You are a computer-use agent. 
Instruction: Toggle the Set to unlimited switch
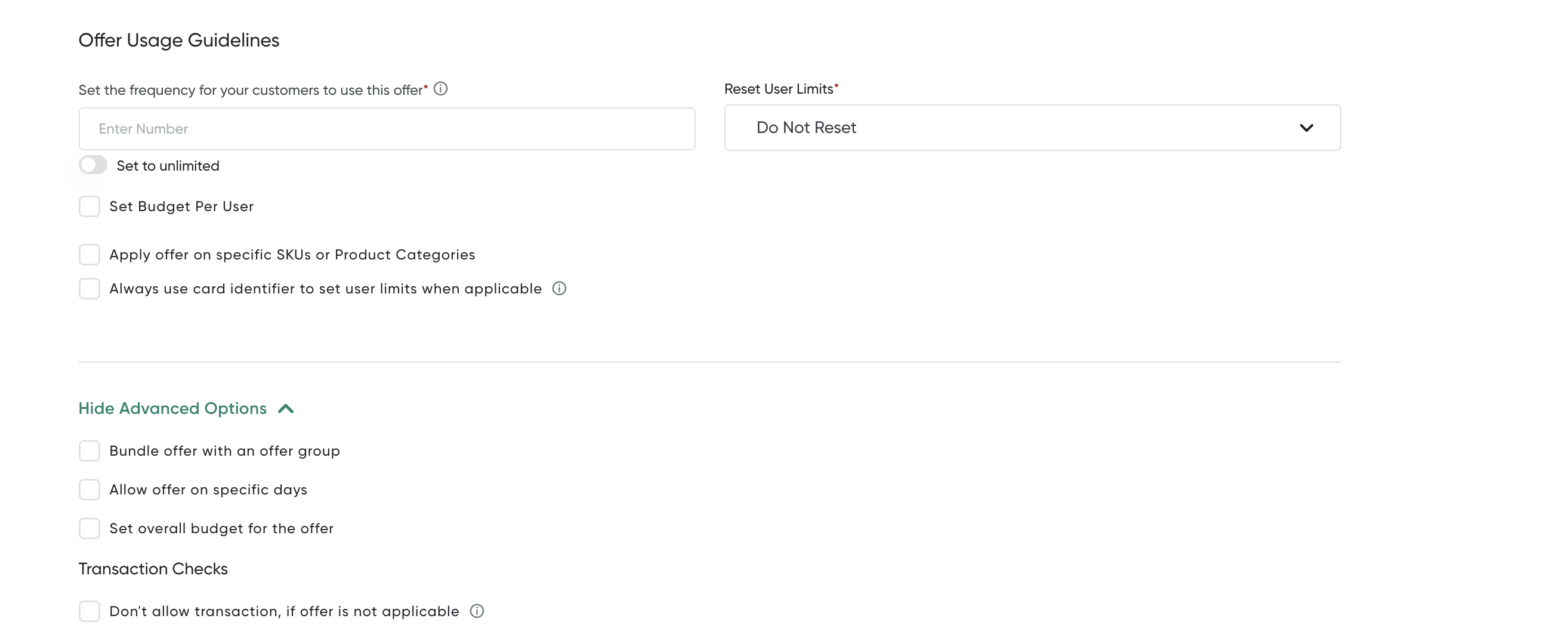[93, 165]
